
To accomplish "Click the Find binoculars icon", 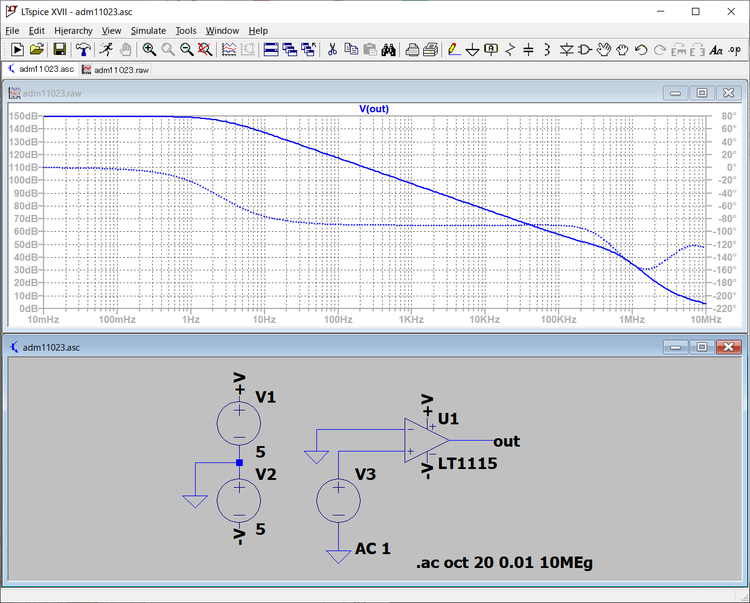I will click(x=389, y=49).
